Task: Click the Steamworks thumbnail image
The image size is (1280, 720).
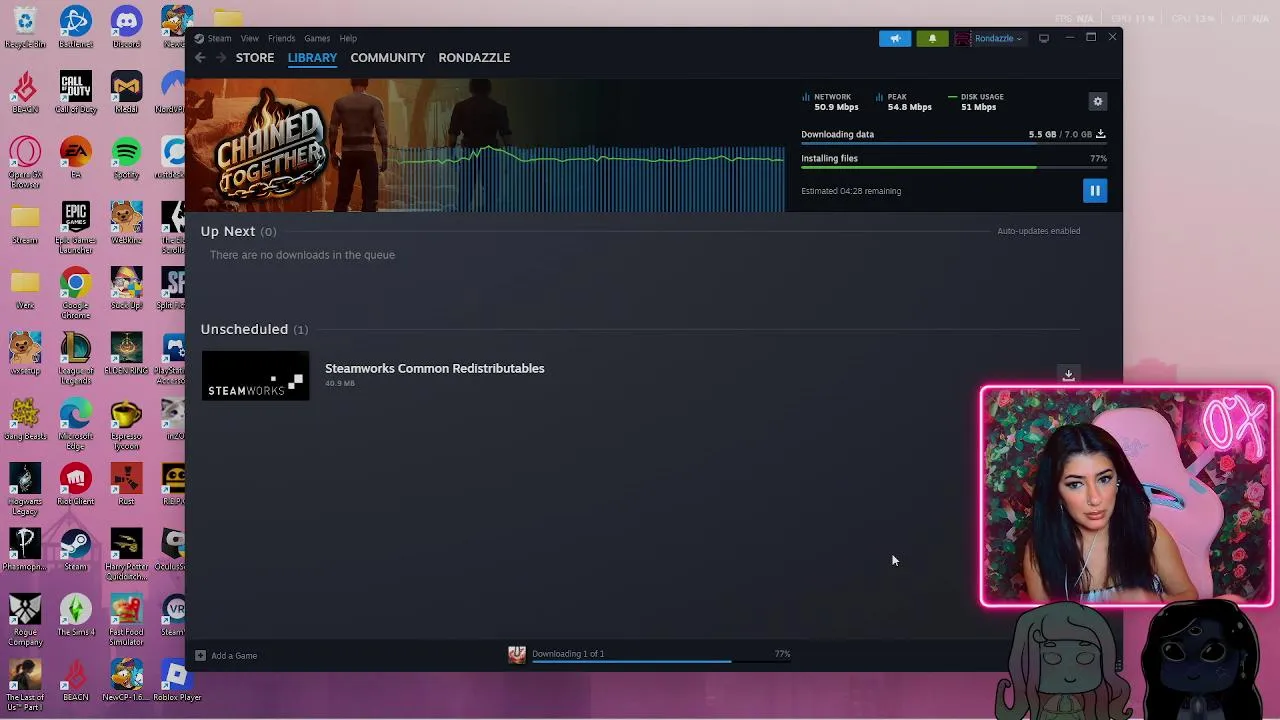Action: tap(255, 376)
